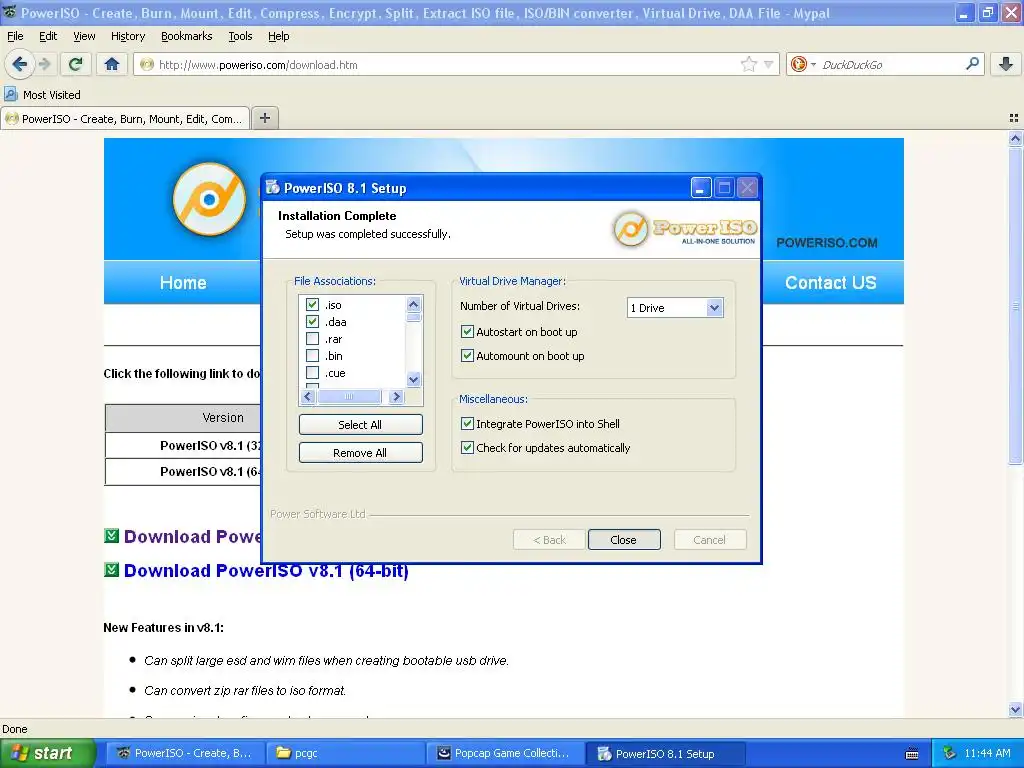Image resolution: width=1024 pixels, height=768 pixels.
Task: Click the Mypal raccoon title bar icon
Action: click(10, 12)
